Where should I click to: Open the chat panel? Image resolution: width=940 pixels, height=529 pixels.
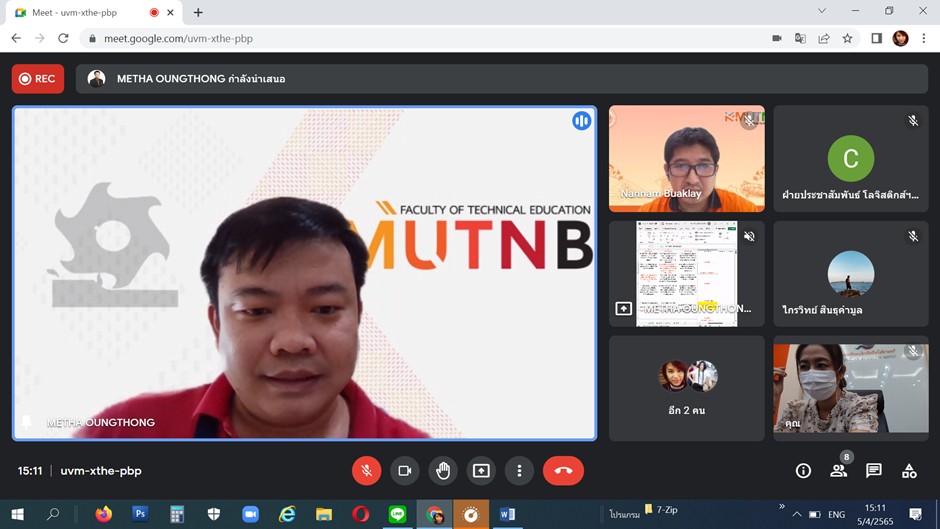pos(874,471)
